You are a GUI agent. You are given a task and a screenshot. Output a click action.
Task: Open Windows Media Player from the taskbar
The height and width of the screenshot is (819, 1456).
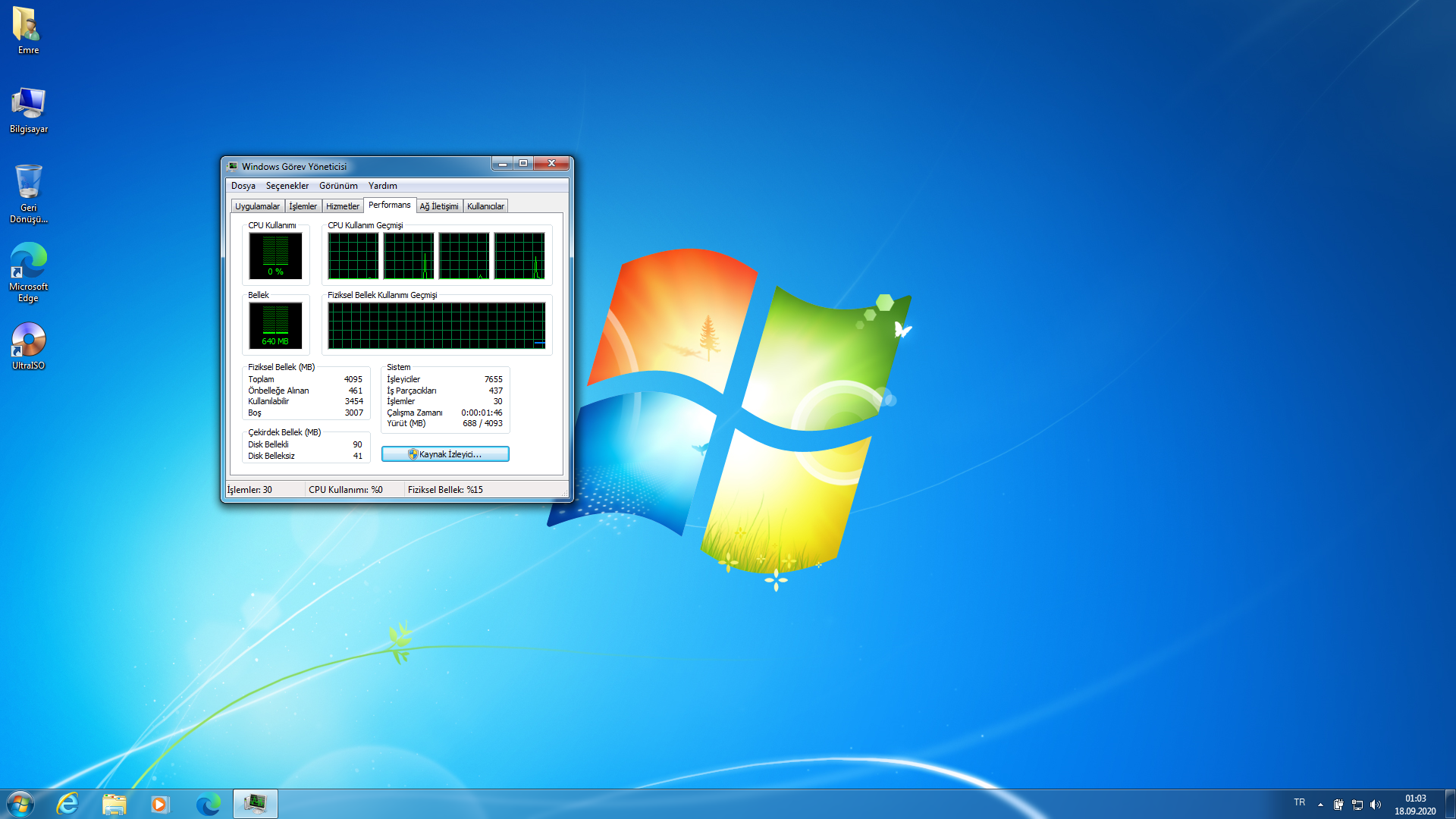tap(160, 804)
